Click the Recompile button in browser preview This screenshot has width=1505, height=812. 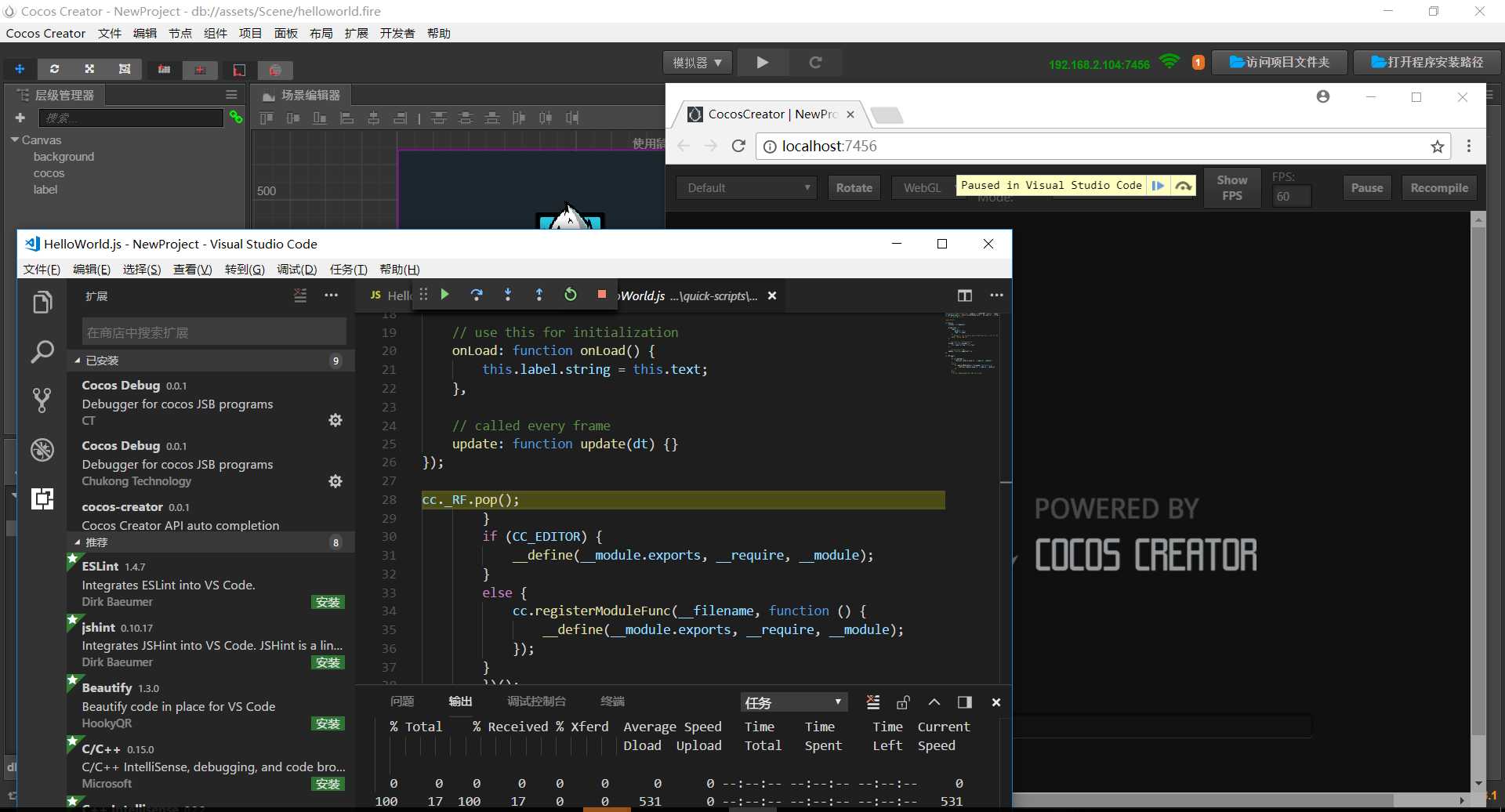tap(1439, 188)
